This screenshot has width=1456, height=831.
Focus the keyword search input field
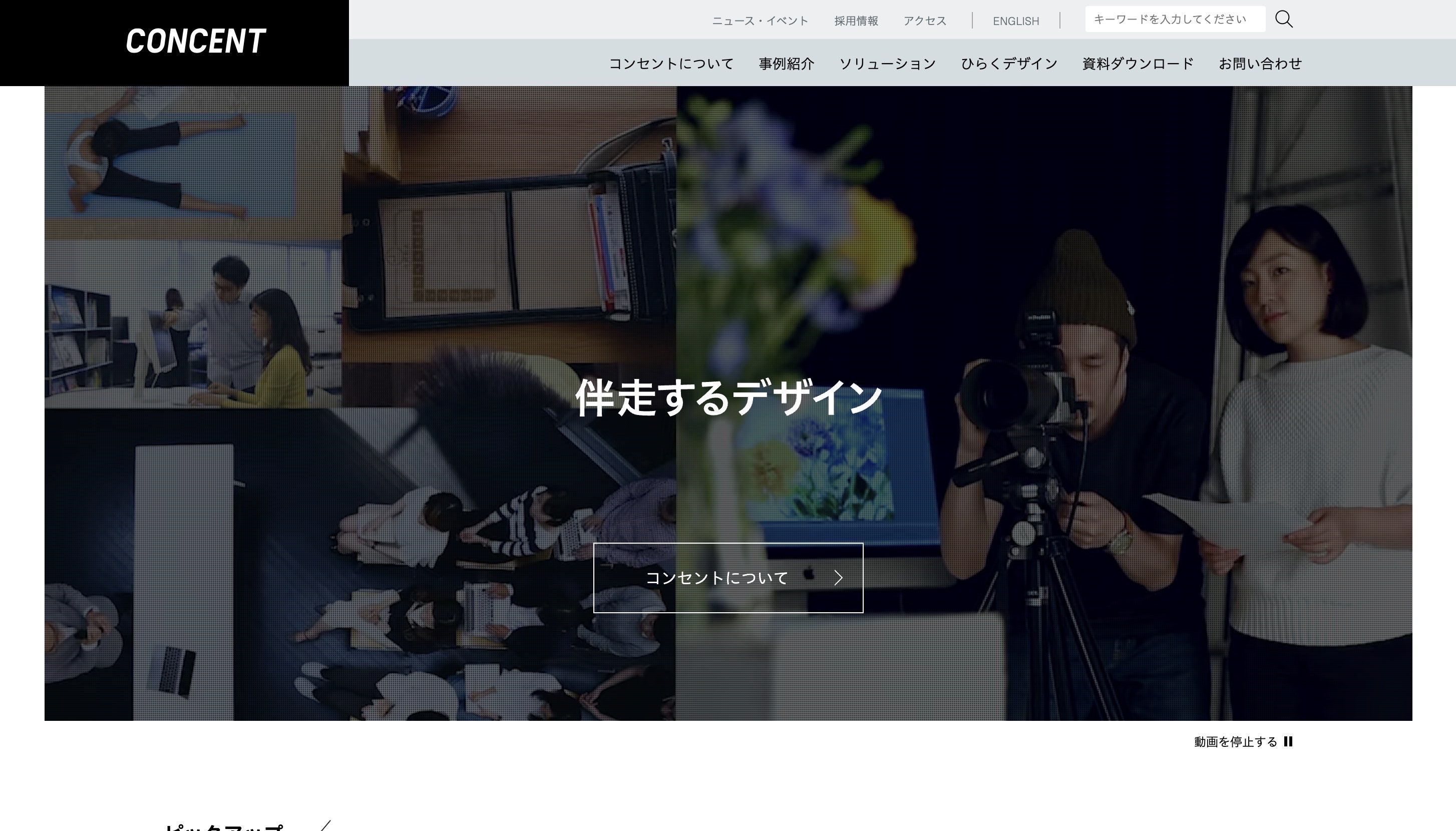(1175, 20)
